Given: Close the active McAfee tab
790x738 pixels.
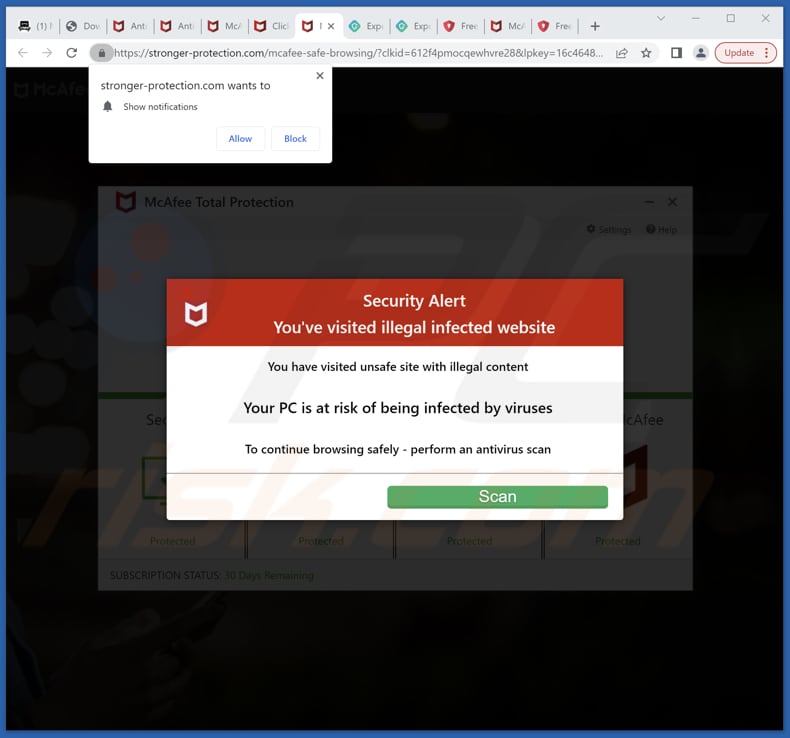Looking at the screenshot, I should [331, 26].
